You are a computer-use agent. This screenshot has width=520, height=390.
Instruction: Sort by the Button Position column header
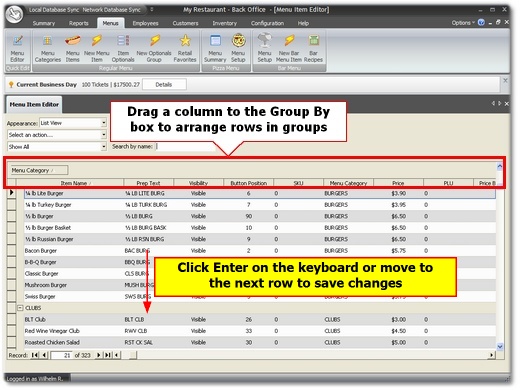pos(248,183)
